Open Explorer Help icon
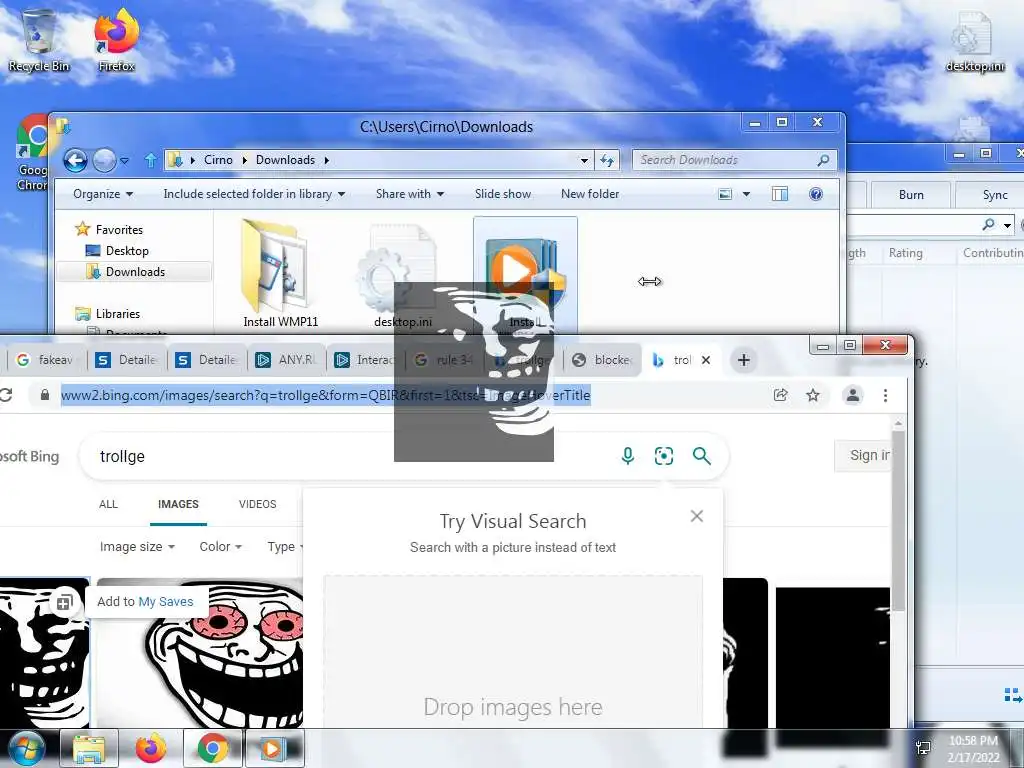 (816, 194)
